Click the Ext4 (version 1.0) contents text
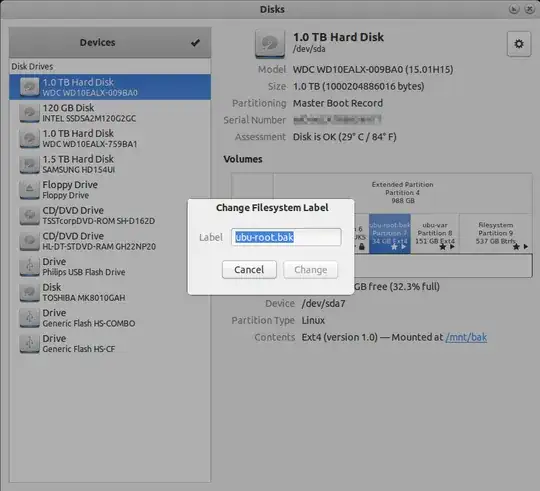The height and width of the screenshot is (491, 540). click(x=340, y=337)
